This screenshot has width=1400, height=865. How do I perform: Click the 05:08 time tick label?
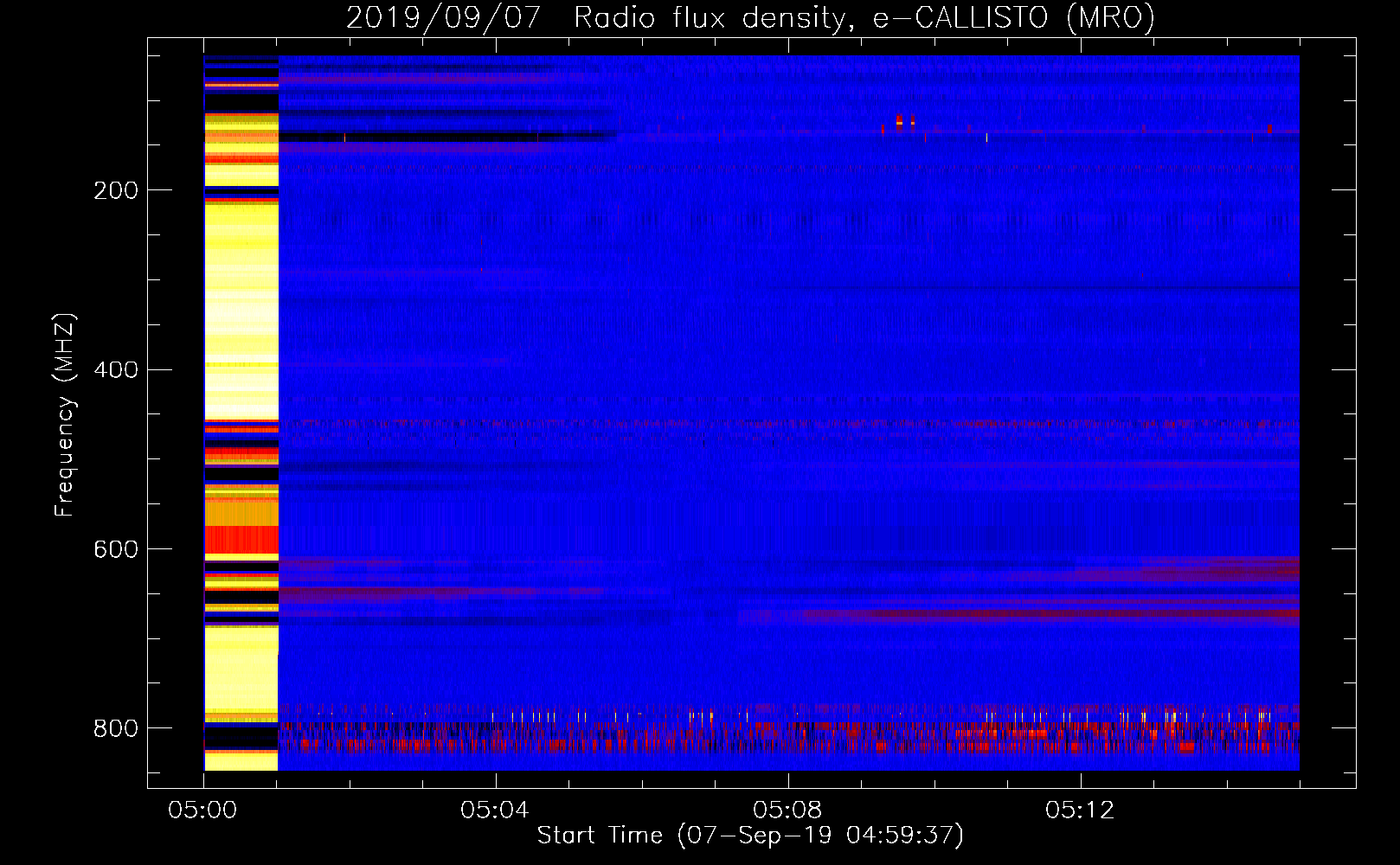pyautogui.click(x=788, y=811)
